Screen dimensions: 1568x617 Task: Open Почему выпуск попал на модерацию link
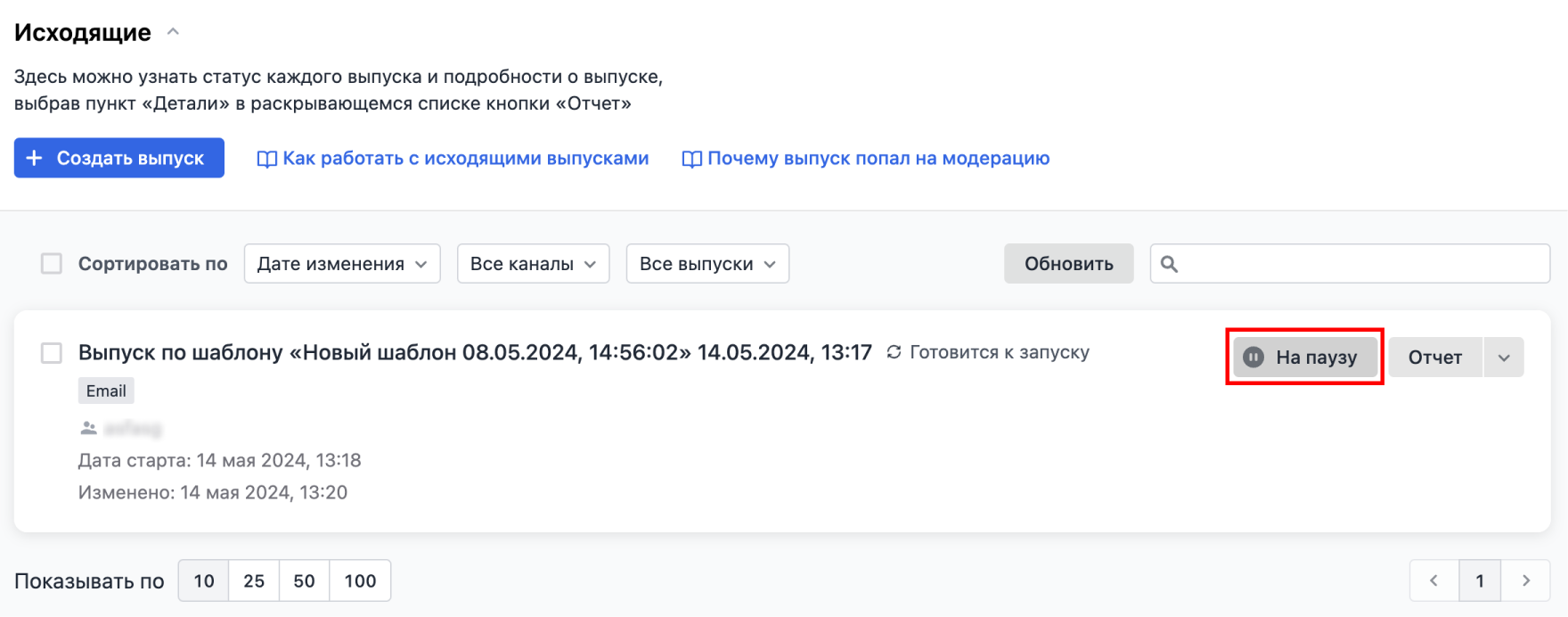pos(866,159)
